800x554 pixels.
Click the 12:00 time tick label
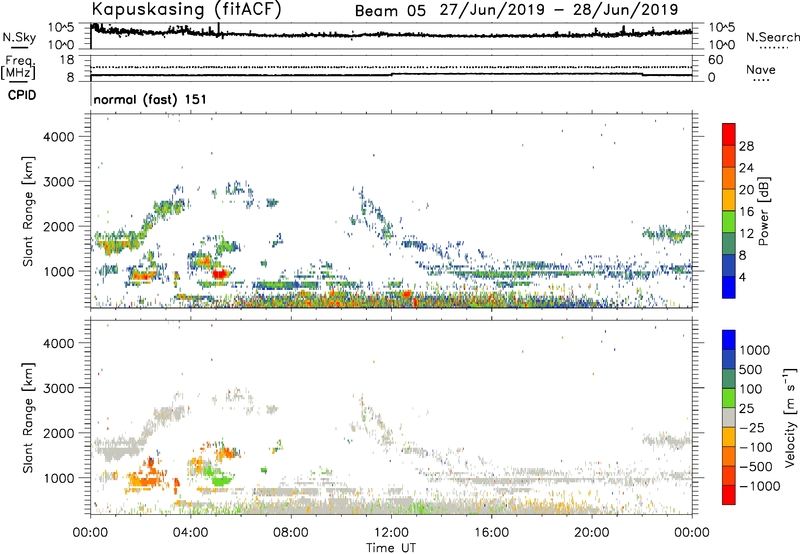pos(391,533)
